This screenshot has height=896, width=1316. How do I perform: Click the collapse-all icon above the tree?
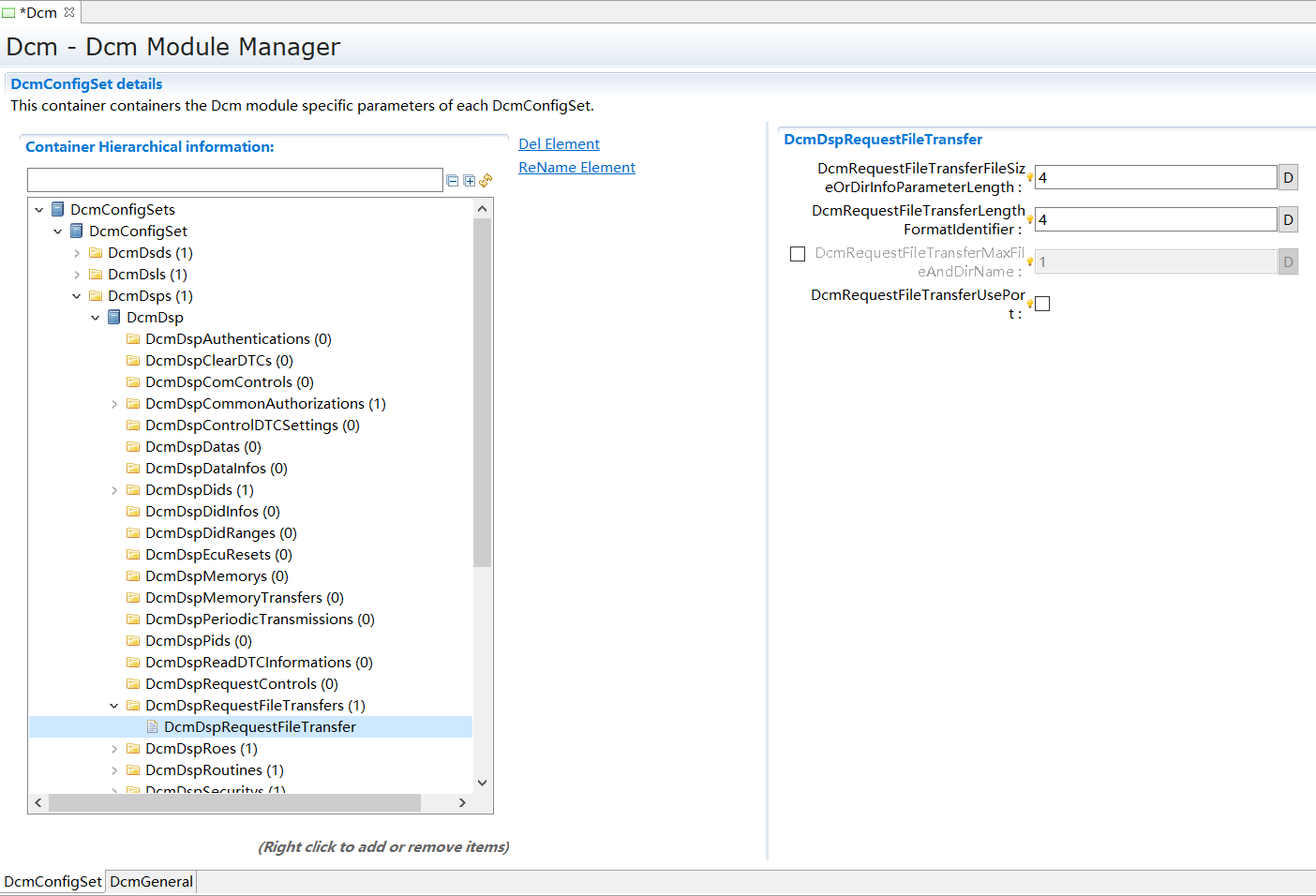click(453, 180)
